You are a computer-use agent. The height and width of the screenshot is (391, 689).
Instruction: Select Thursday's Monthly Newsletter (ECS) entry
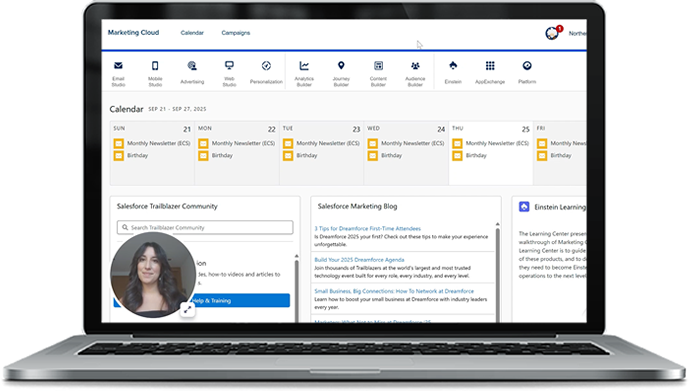tap(497, 143)
